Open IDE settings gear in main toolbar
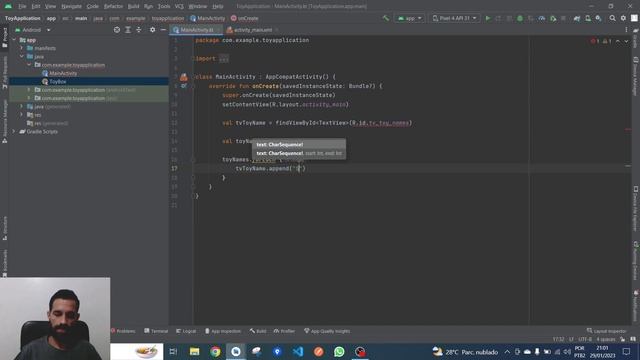Viewport: 640px width, 360px height. point(623,18)
